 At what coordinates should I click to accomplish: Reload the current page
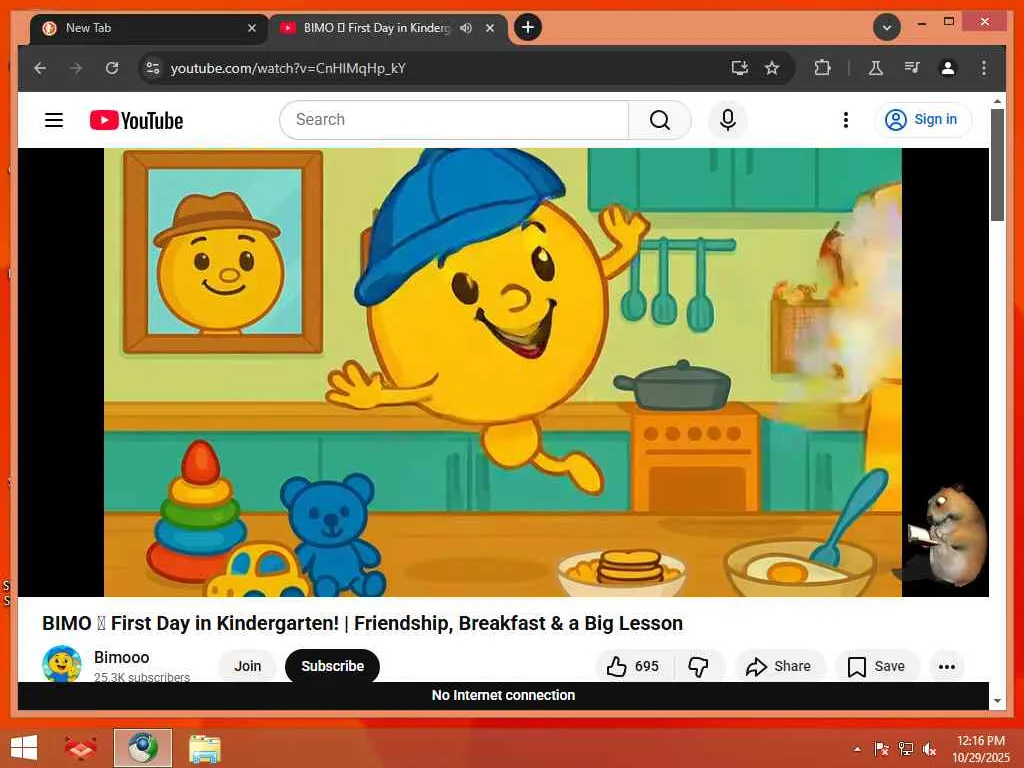click(112, 68)
